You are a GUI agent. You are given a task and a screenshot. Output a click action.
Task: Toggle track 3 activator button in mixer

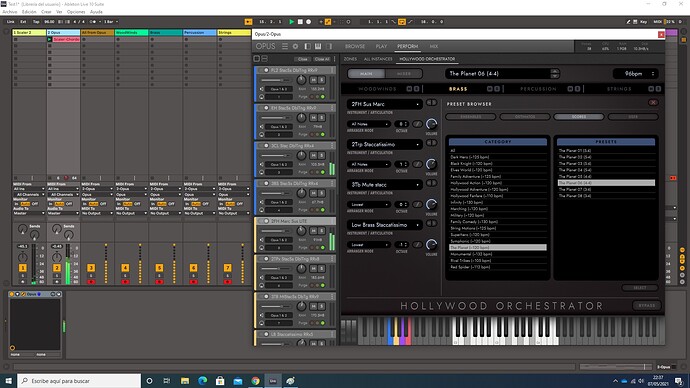click(91, 268)
